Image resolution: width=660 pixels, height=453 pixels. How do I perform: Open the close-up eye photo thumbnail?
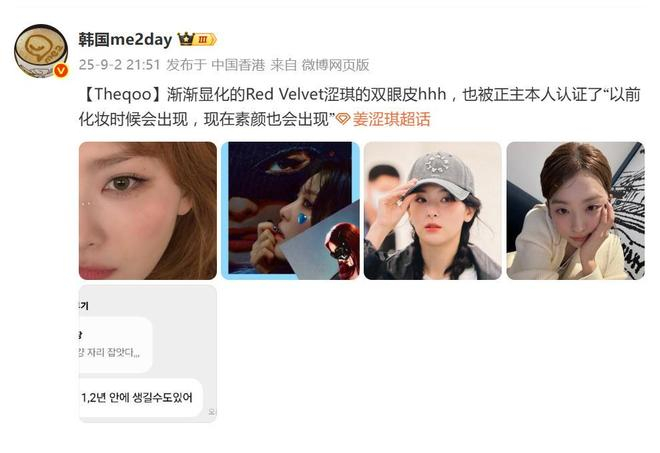[148, 211]
